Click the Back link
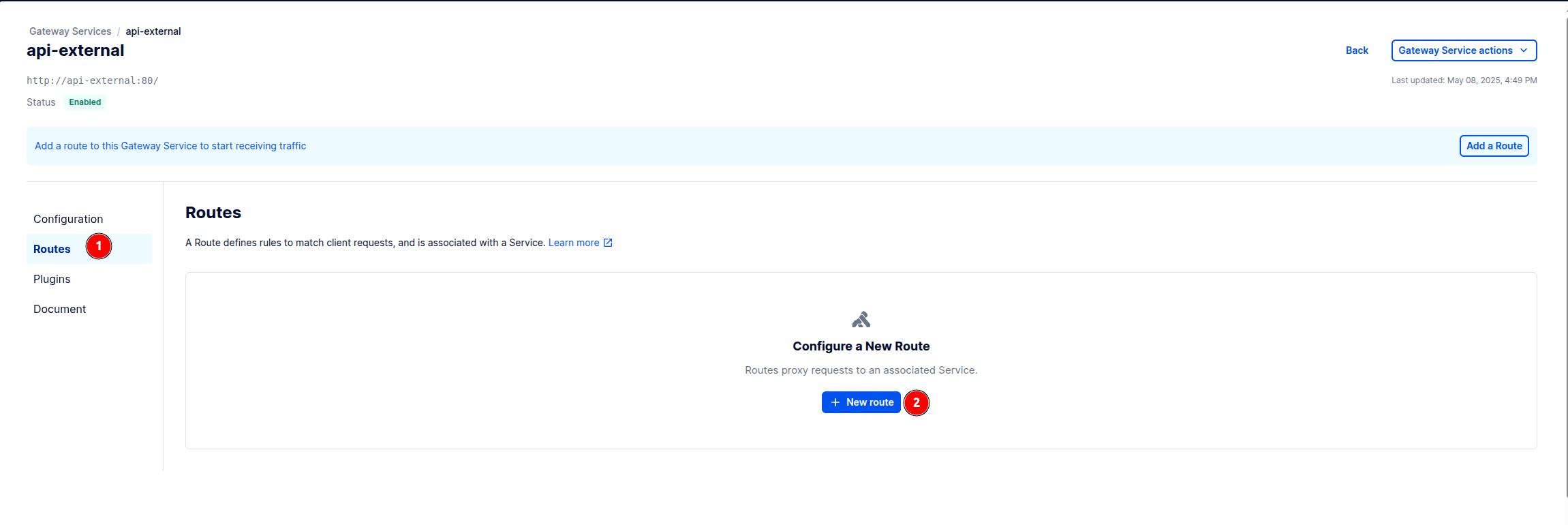The height and width of the screenshot is (525, 1568). pyautogui.click(x=1356, y=50)
